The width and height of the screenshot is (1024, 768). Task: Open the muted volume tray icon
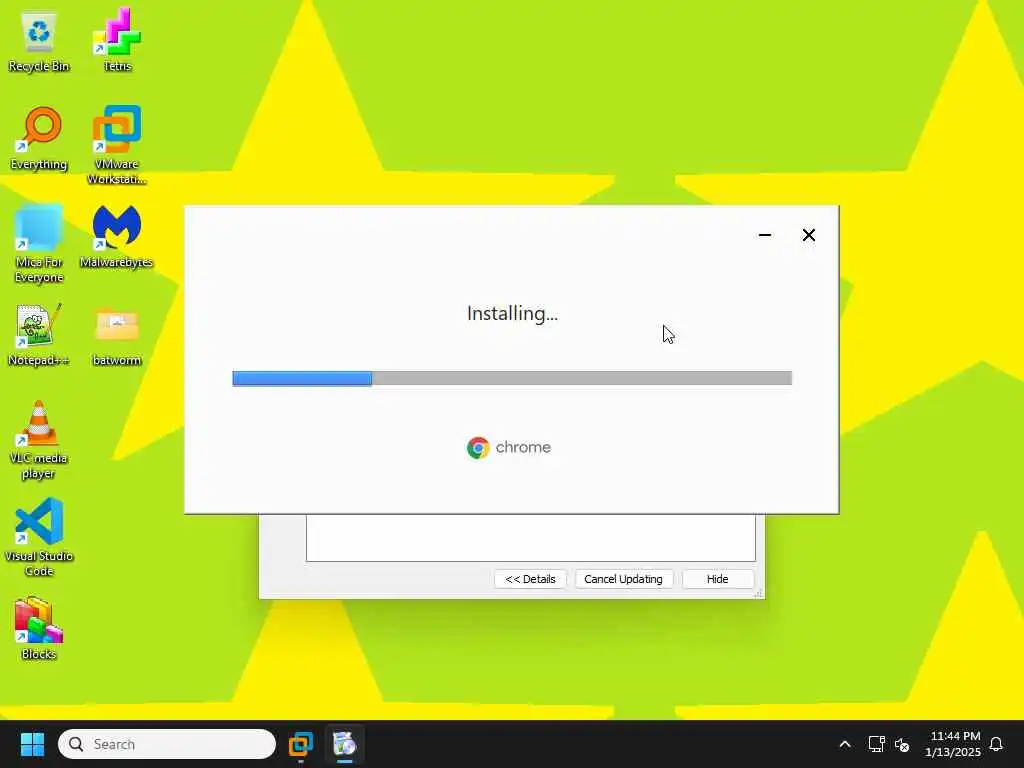point(902,744)
